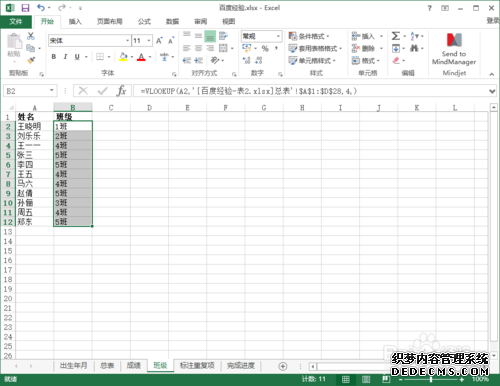The width and height of the screenshot is (500, 386).
Task: Click the Enter checkmark in formula bar
Action: pos(102,90)
